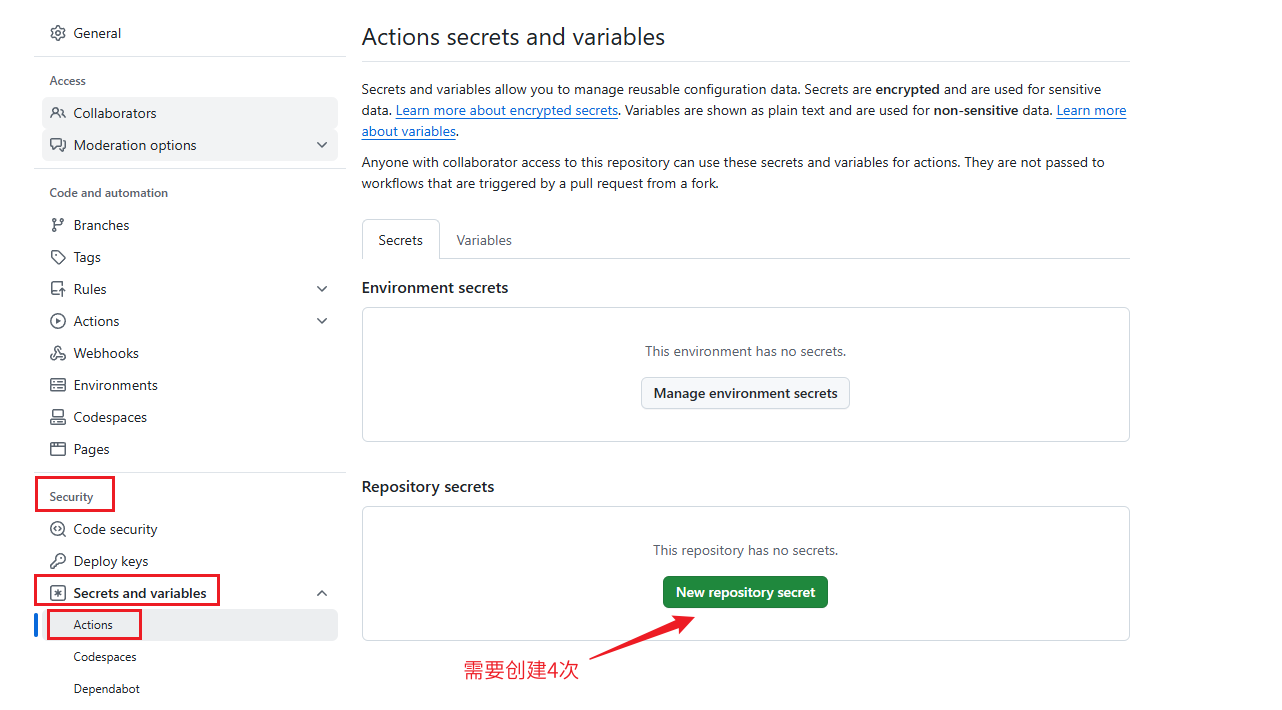Viewport: 1282px width, 710px height.
Task: Click Manage environment secrets button
Action: 745,393
